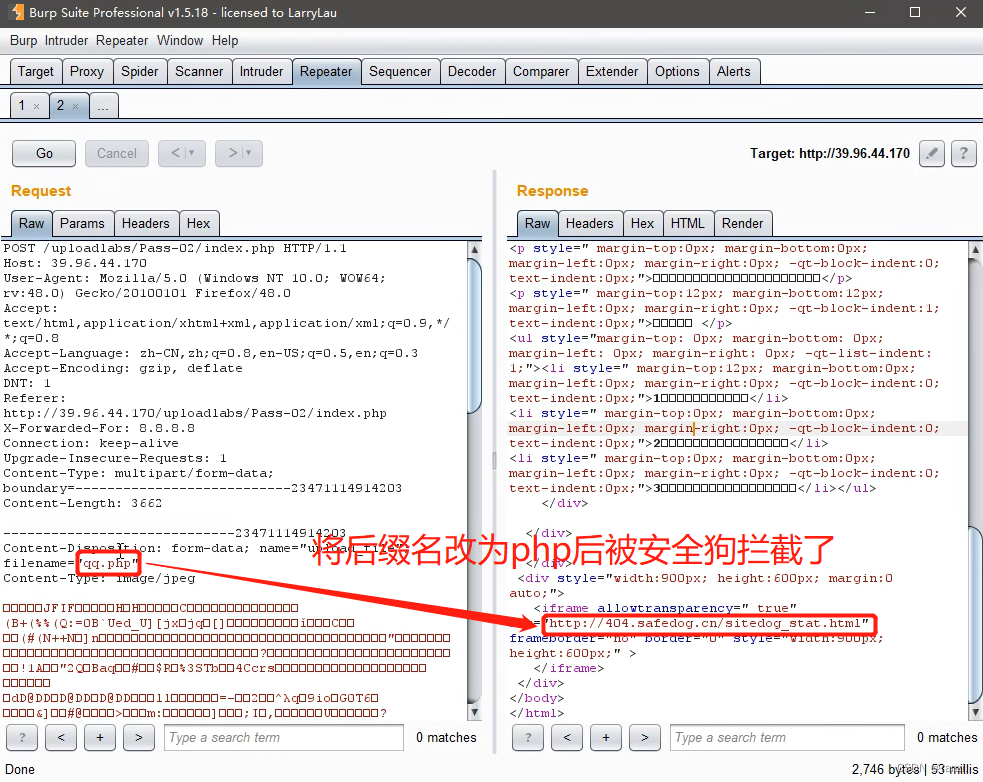Open new Repeater tab with ellipsis tab
The image size is (983, 782).
click(x=103, y=106)
